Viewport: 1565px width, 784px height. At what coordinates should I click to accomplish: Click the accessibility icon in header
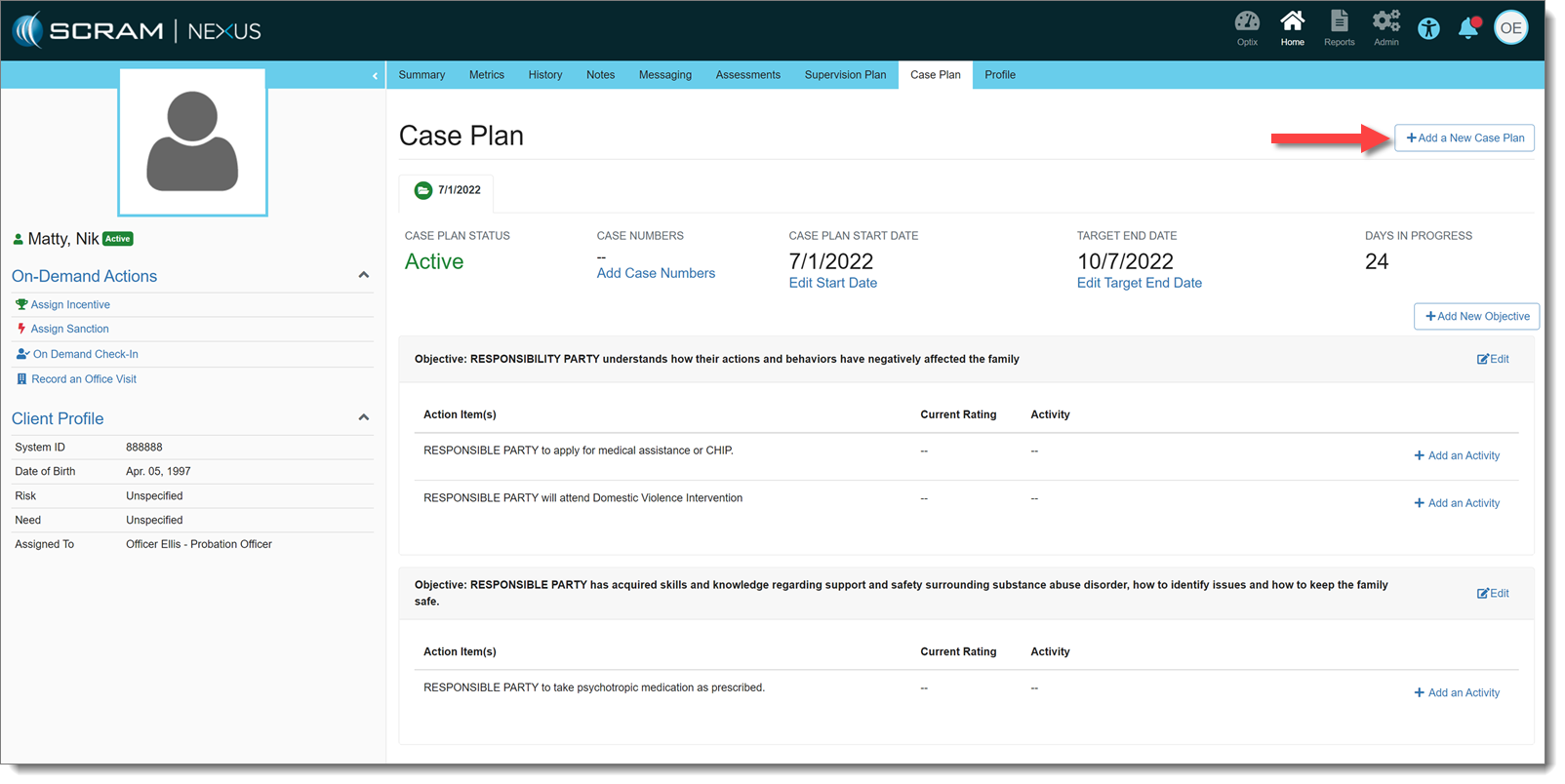point(1428,29)
